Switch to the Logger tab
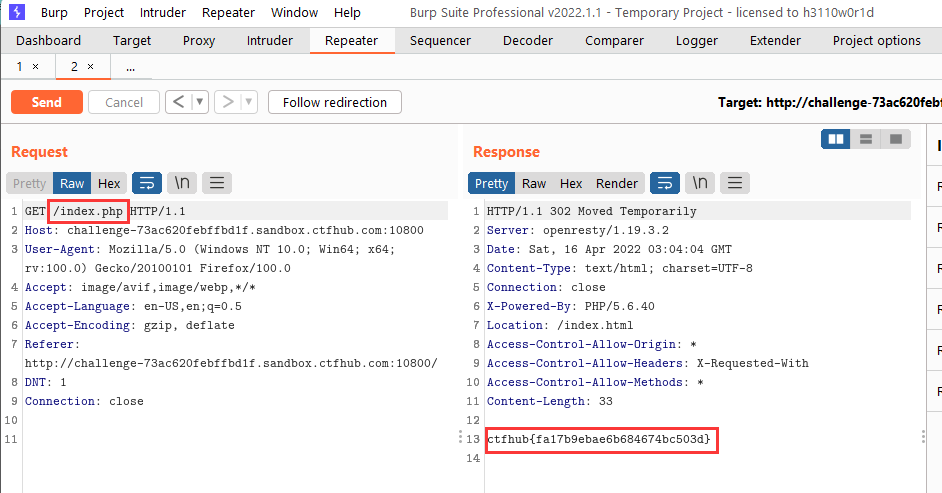942x493 pixels. [696, 40]
